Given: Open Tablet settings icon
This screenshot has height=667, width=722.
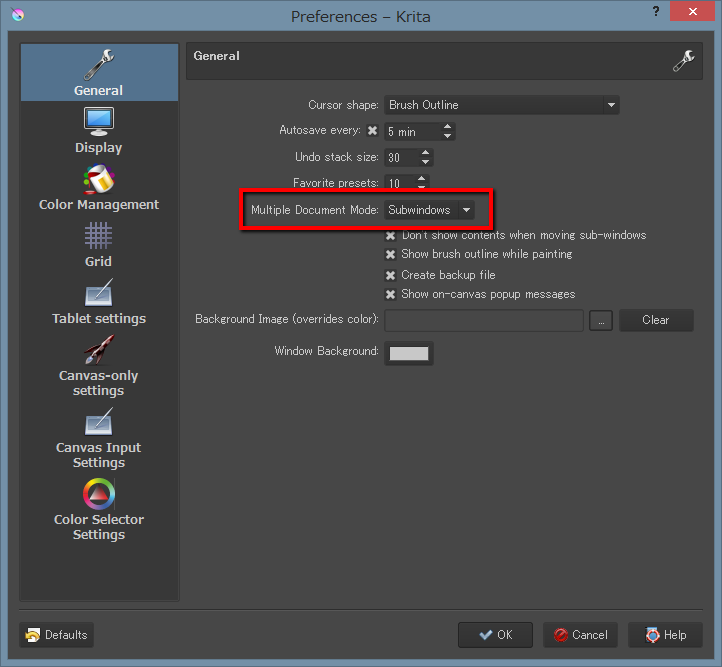Looking at the screenshot, I should point(99,293).
